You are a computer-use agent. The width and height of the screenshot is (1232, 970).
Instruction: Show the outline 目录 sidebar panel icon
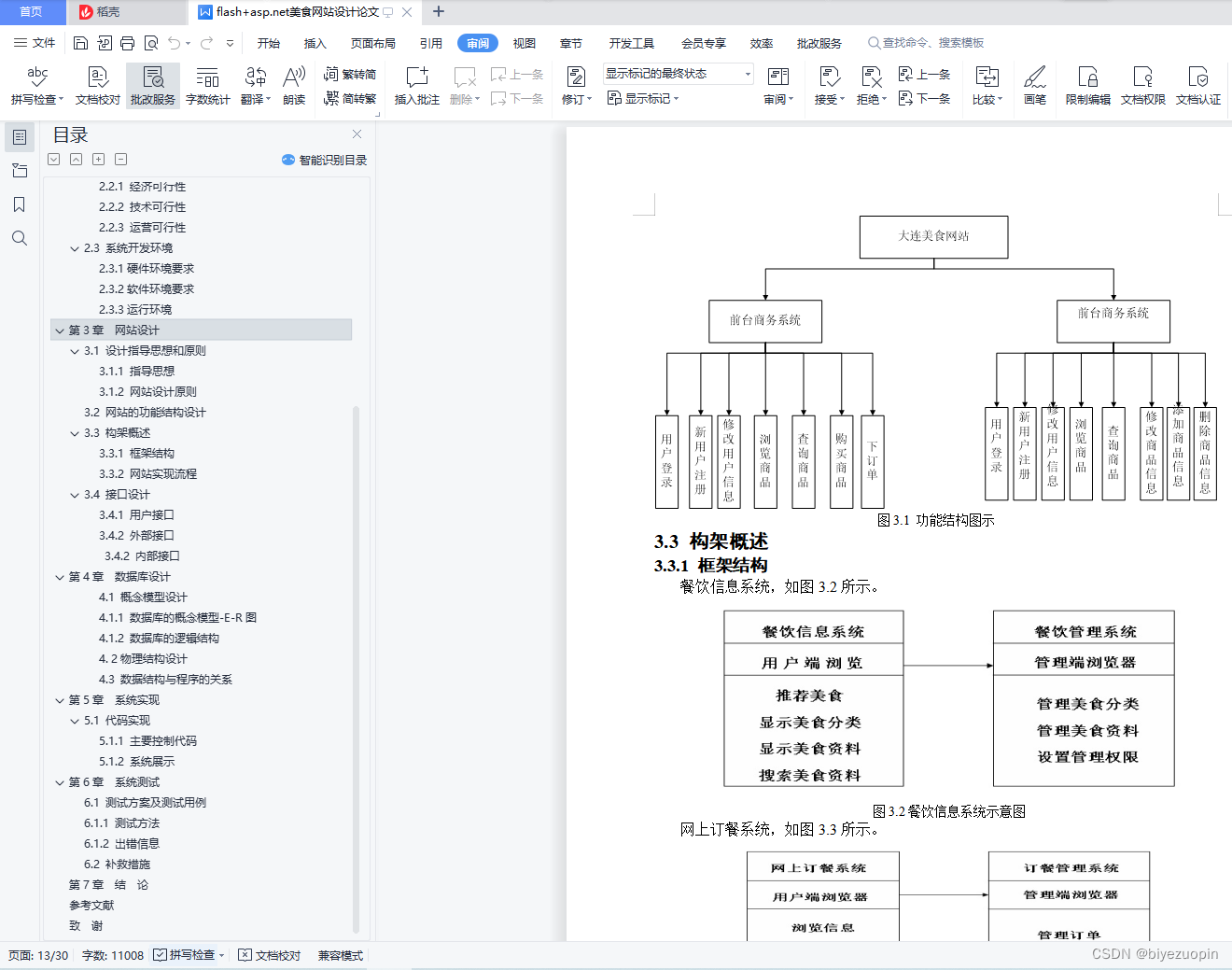pyautogui.click(x=19, y=137)
